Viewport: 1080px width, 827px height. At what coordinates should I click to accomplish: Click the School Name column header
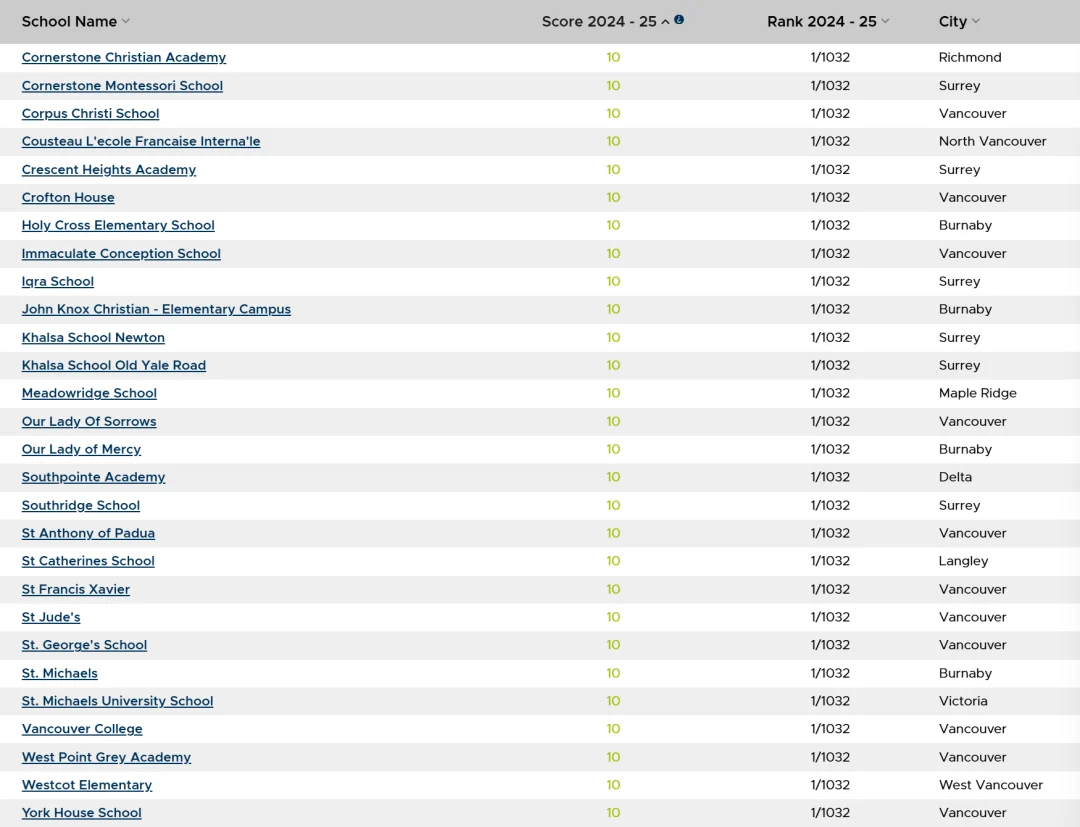69,21
